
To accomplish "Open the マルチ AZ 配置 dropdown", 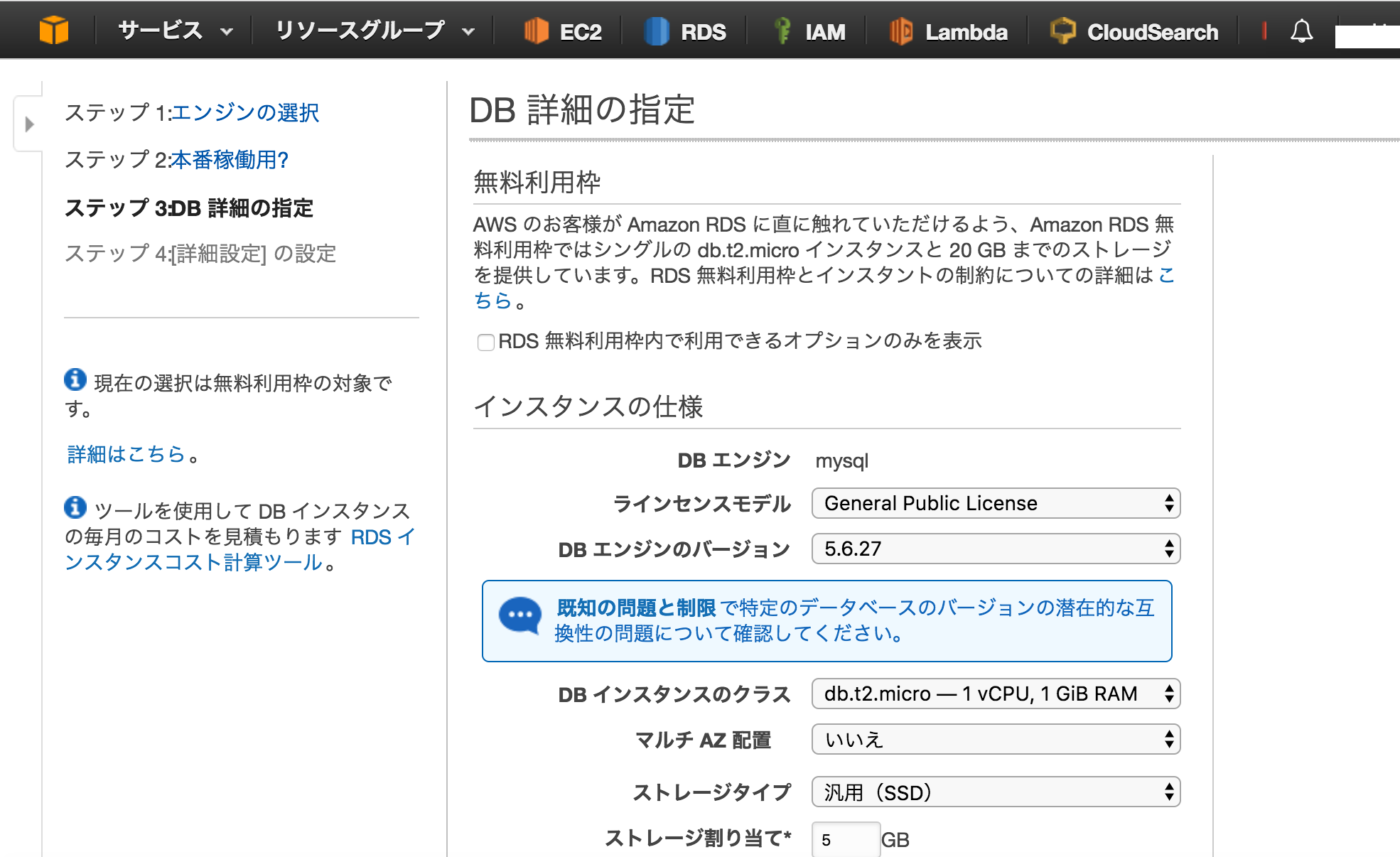I will tap(996, 740).
